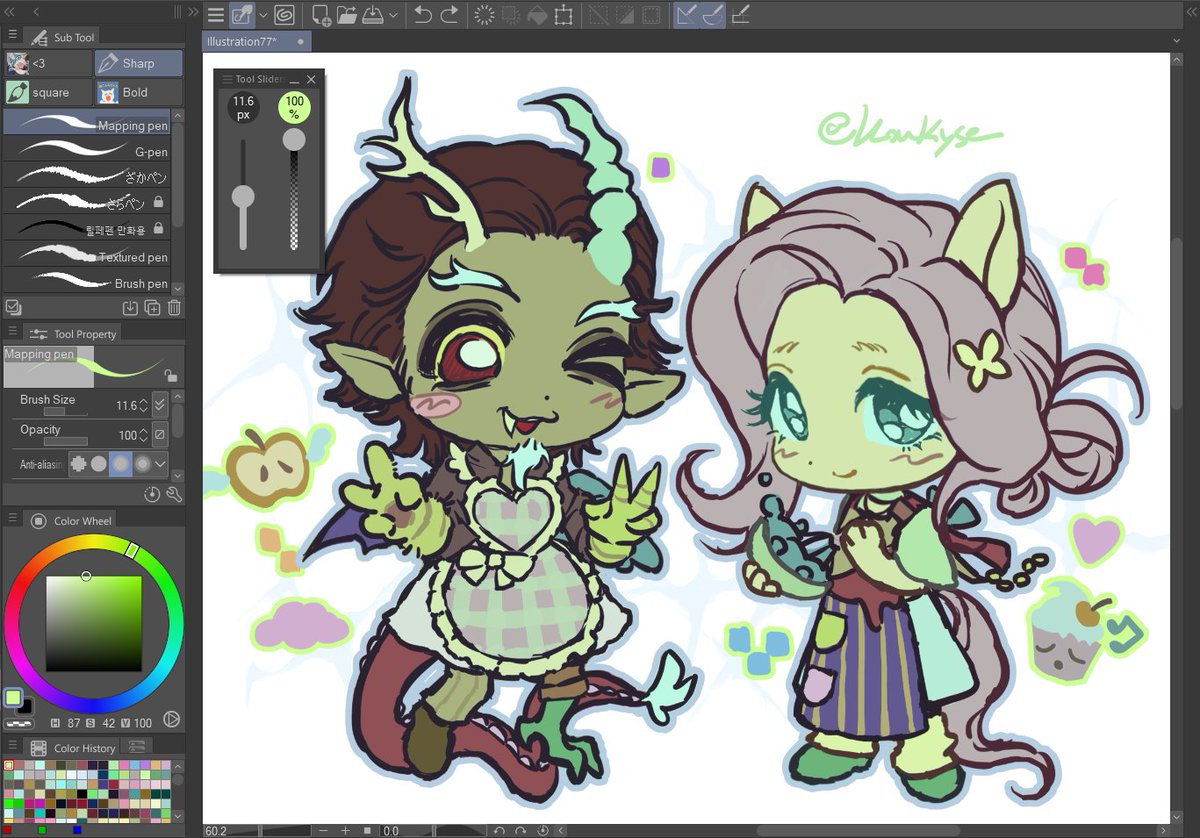Clear the layer with the Delete icon

tap(484, 15)
